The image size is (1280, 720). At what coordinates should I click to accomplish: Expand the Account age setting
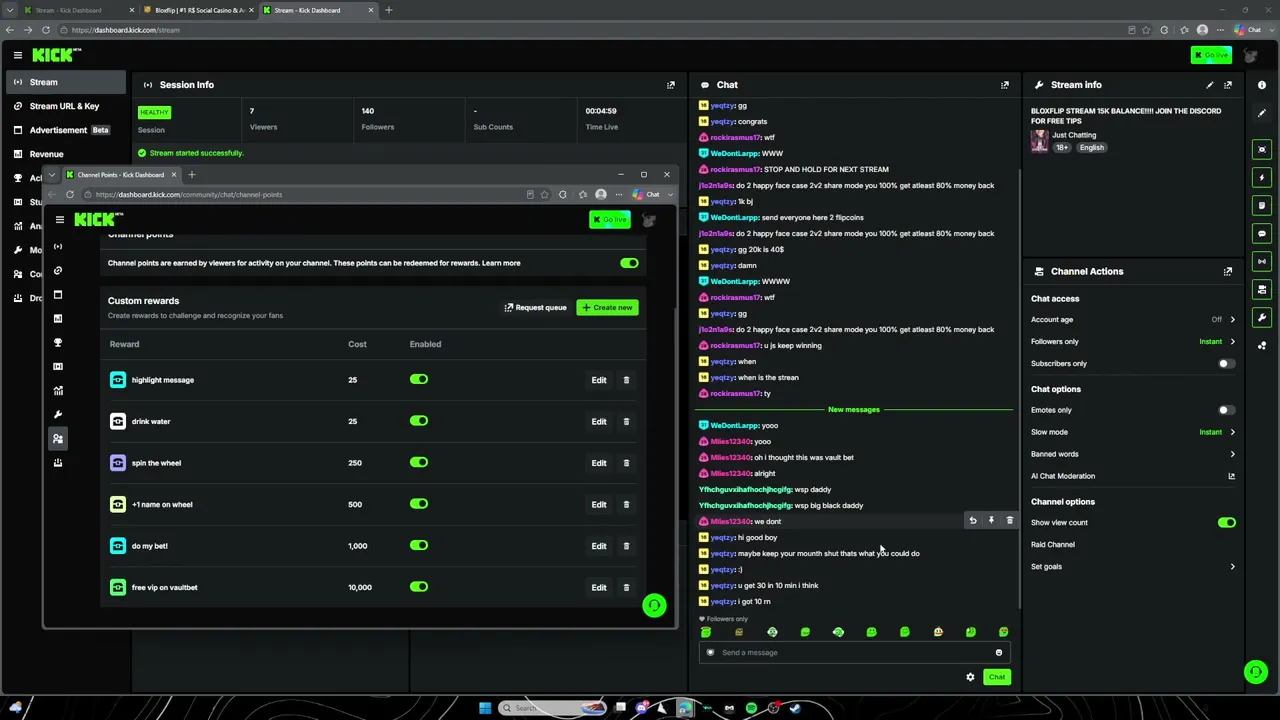(x=1232, y=320)
